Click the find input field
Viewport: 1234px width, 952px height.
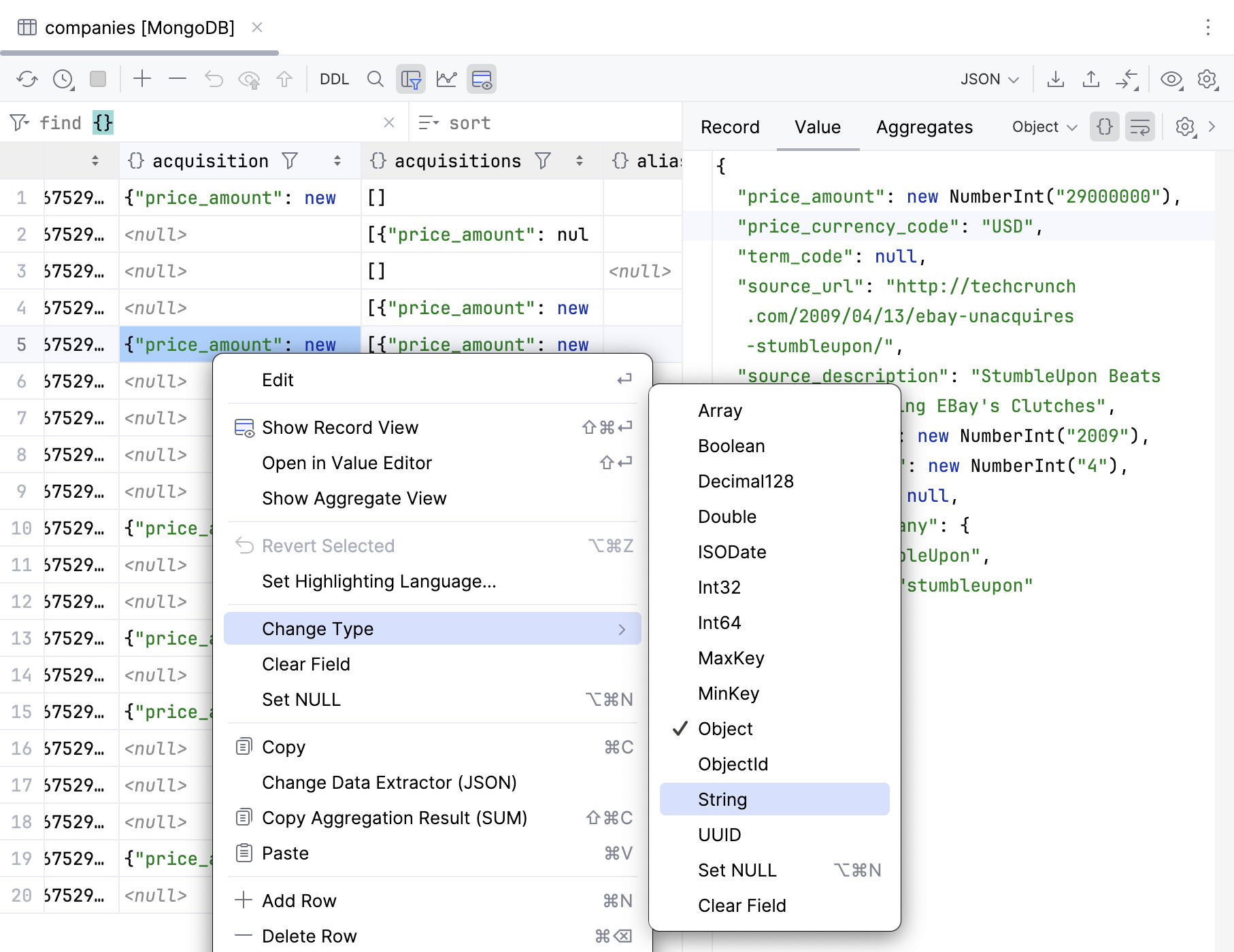tap(204, 122)
